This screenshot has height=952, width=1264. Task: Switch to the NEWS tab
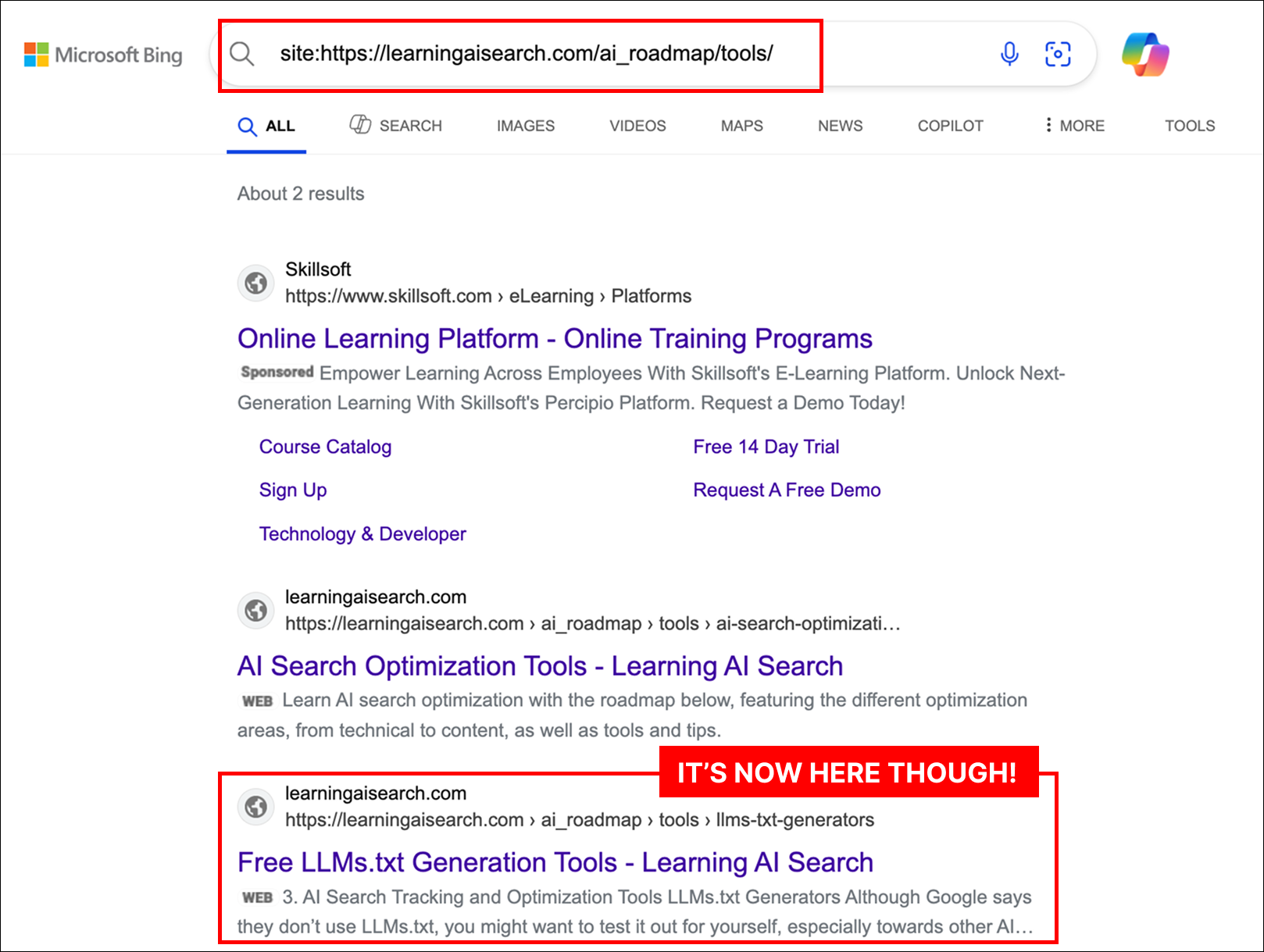(841, 126)
